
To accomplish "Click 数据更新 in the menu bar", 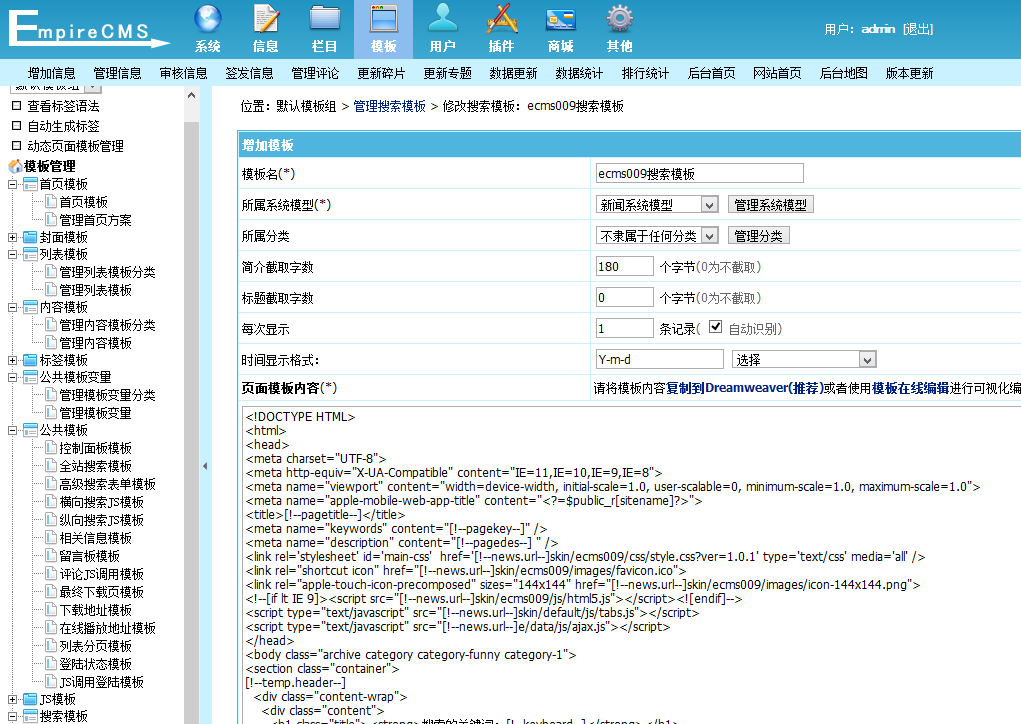I will tap(513, 73).
